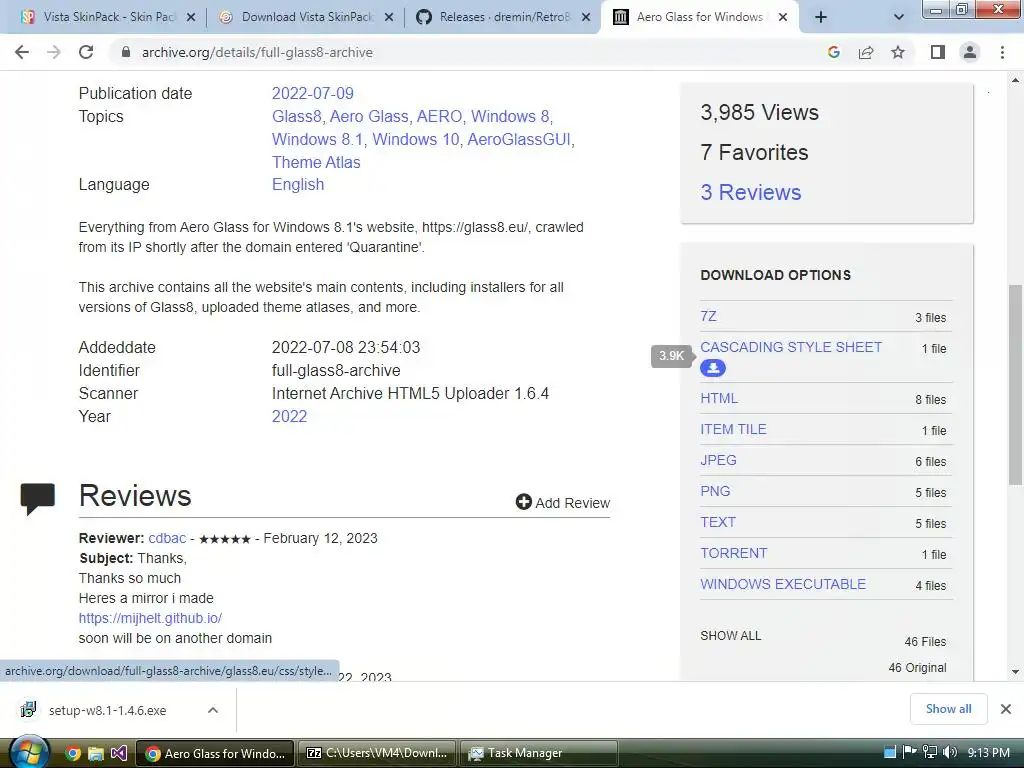Click Add Review button
The height and width of the screenshot is (768, 1024).
point(563,502)
